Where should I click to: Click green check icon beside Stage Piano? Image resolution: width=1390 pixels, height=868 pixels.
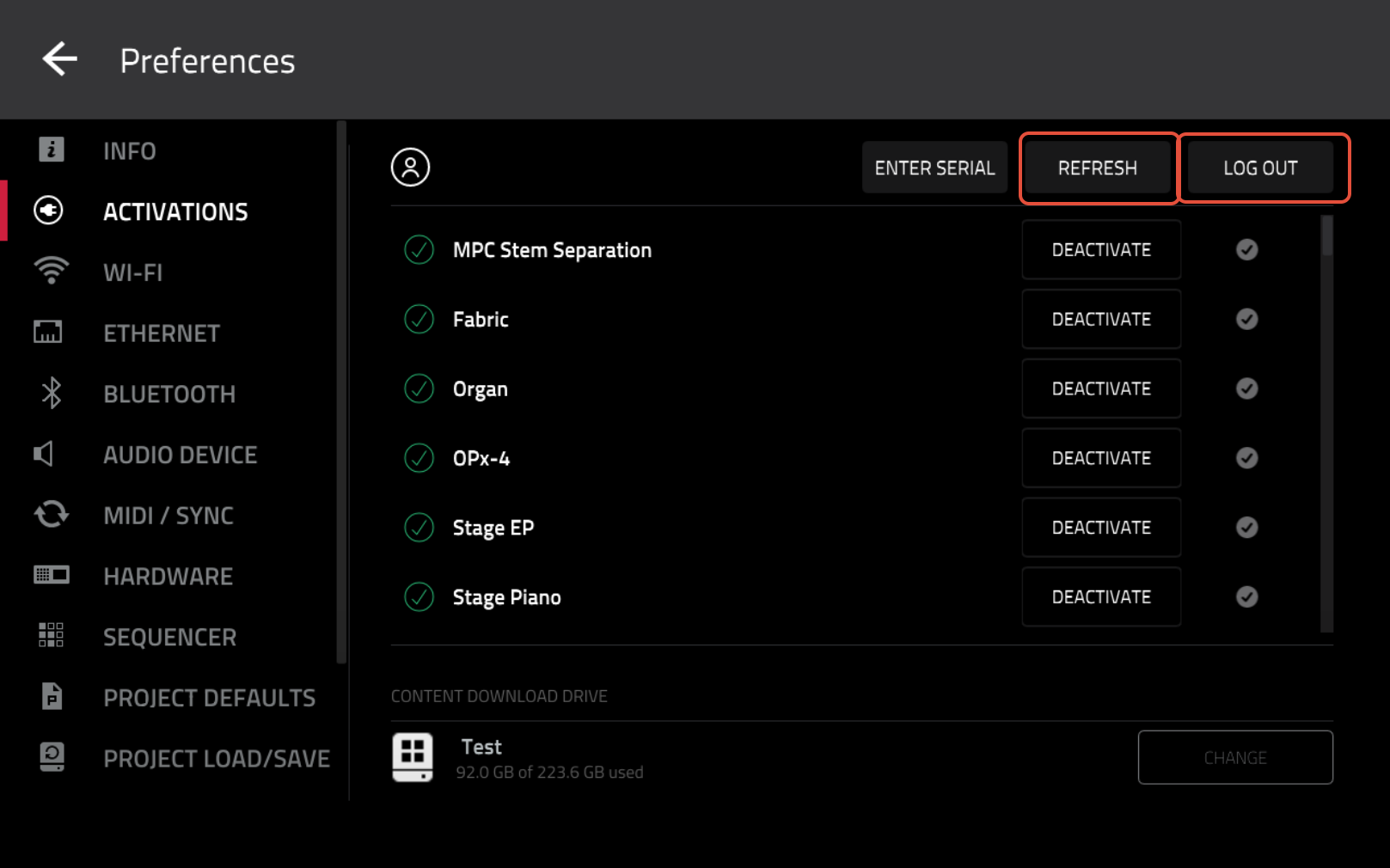419,596
